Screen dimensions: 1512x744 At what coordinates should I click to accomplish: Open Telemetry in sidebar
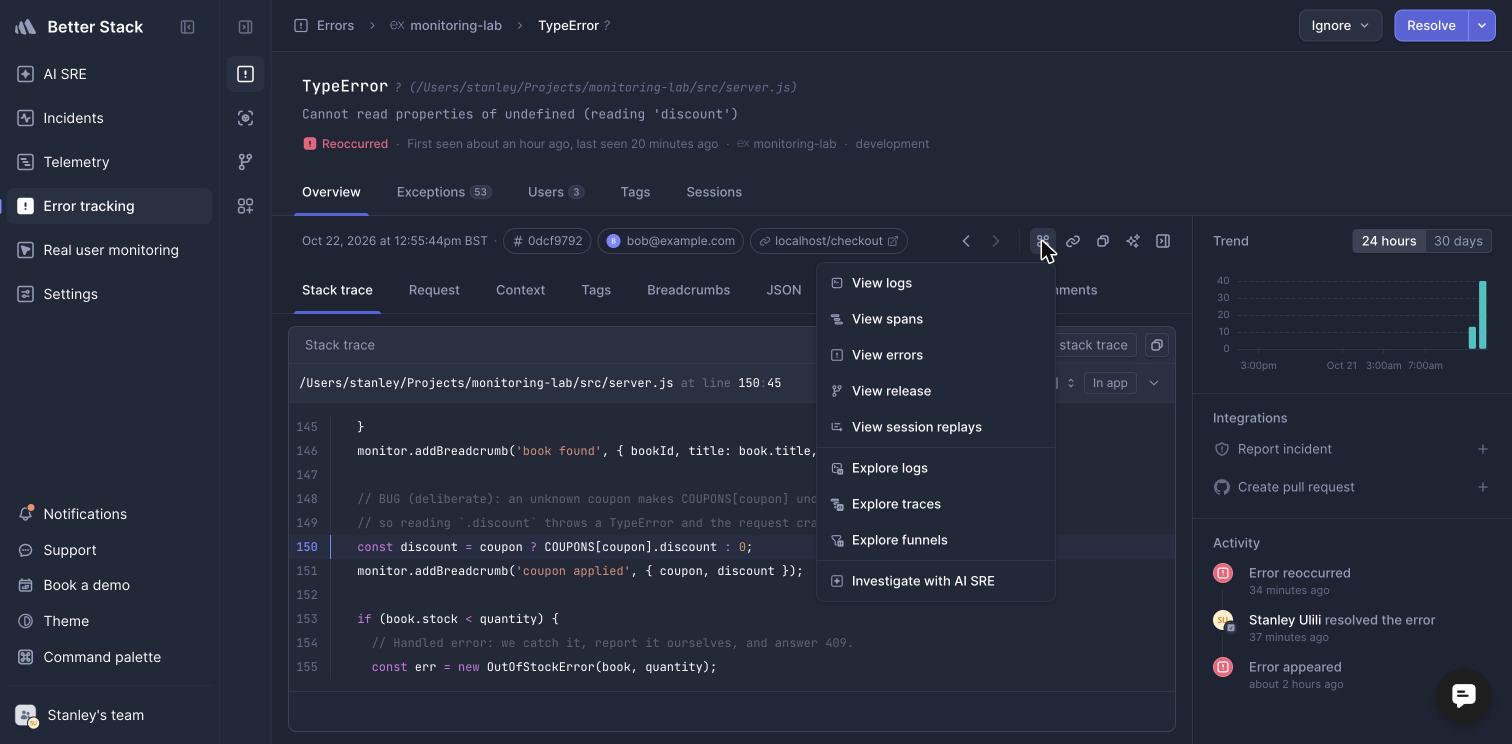coord(109,162)
